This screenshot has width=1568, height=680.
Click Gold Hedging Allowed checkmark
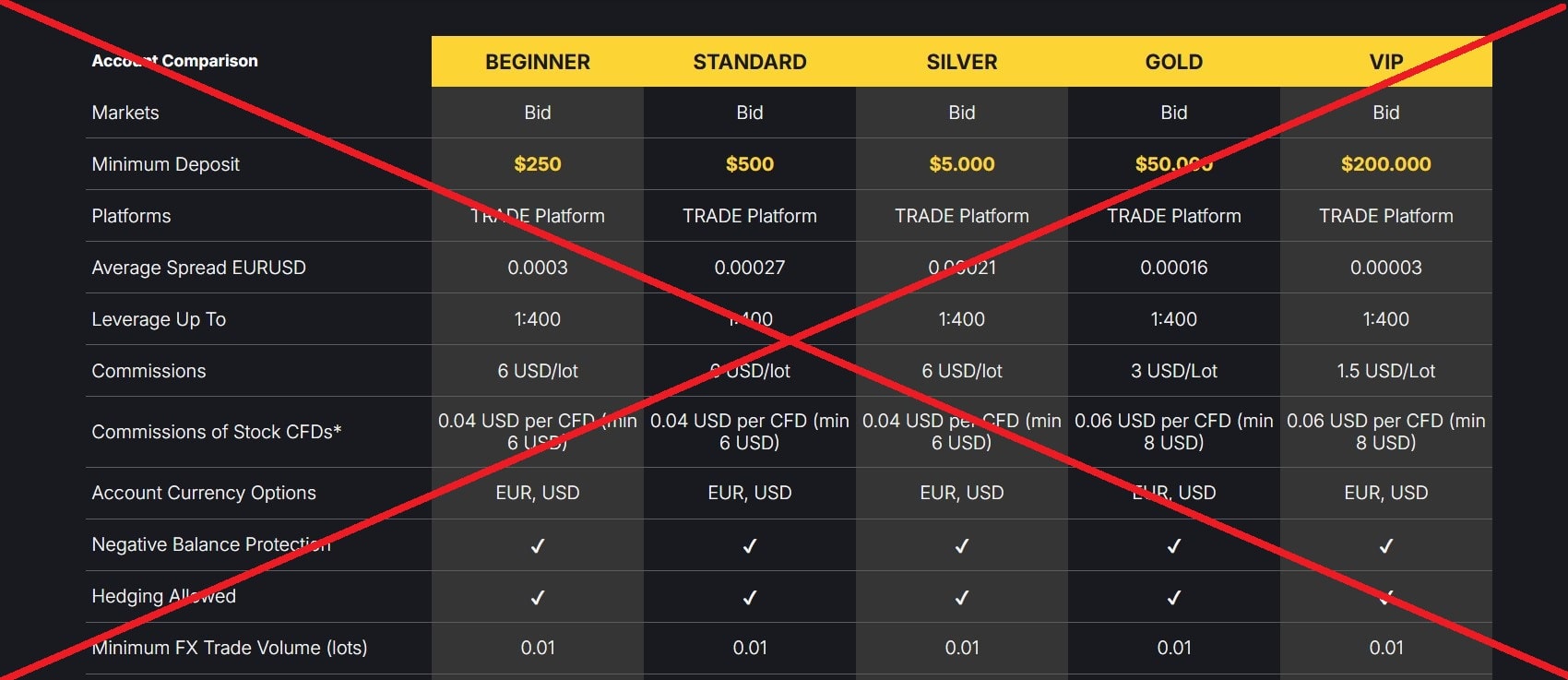(1174, 598)
